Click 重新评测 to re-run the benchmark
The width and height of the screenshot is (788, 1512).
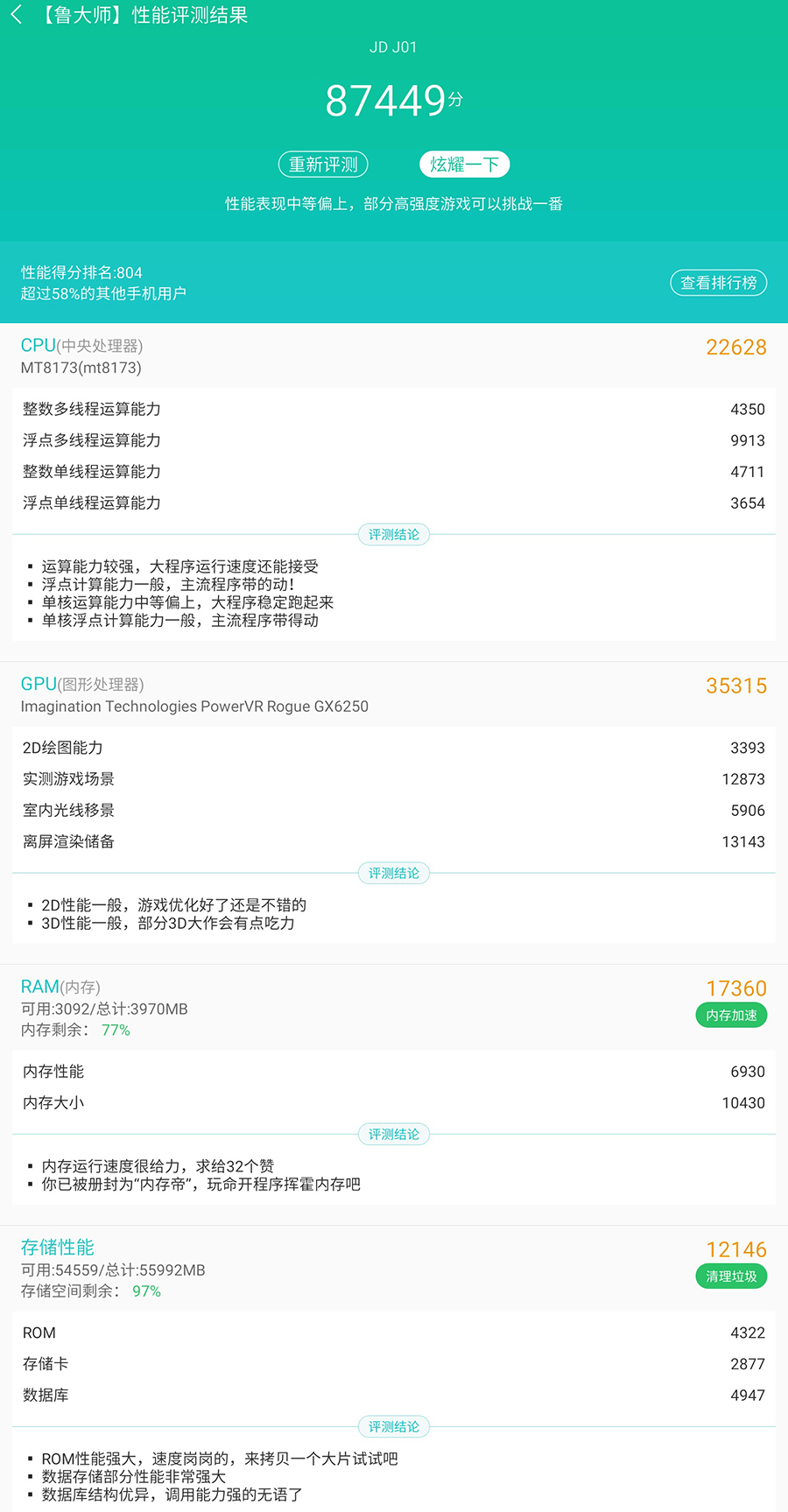[322, 165]
